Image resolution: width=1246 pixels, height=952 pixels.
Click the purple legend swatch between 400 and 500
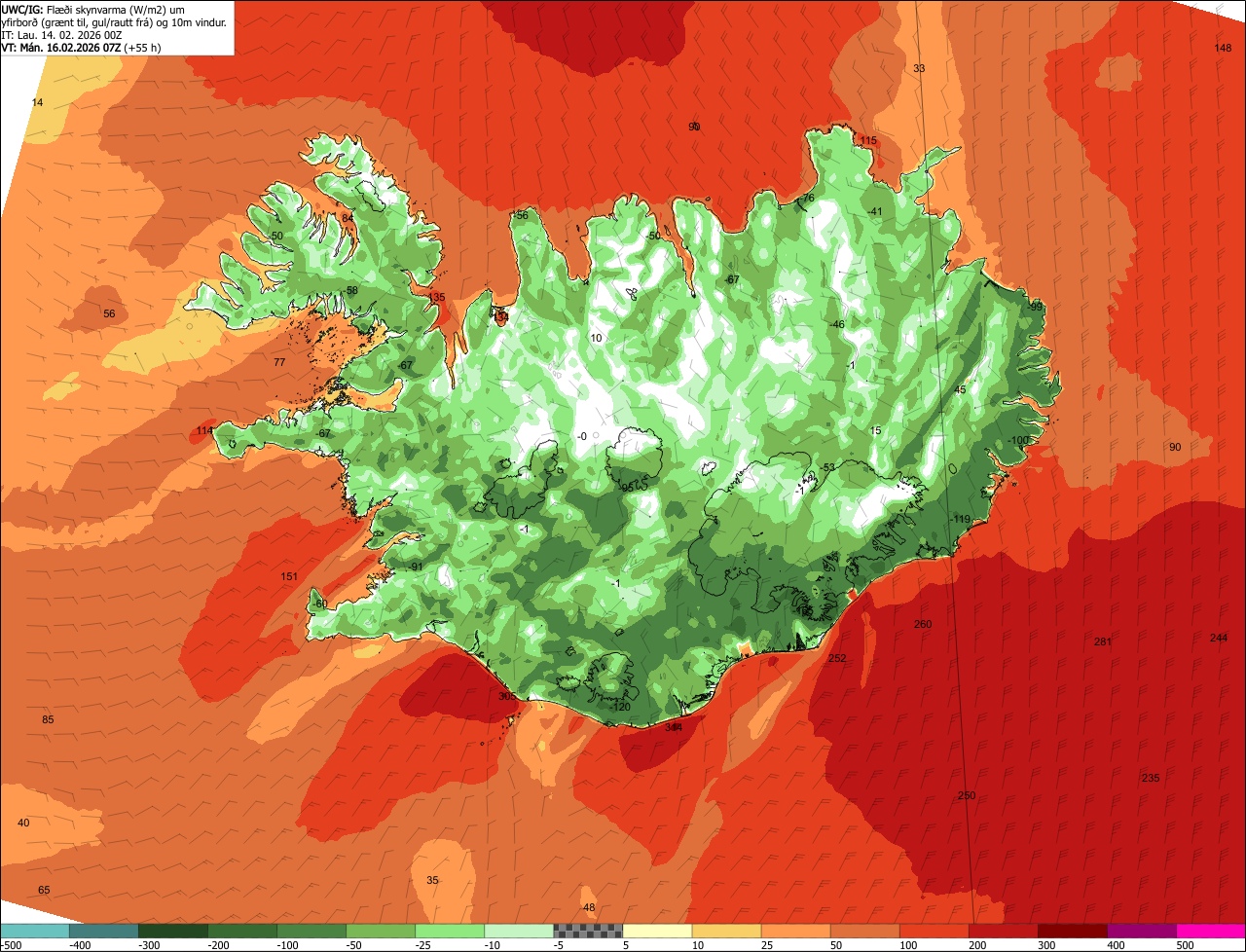pyautogui.click(x=1142, y=931)
